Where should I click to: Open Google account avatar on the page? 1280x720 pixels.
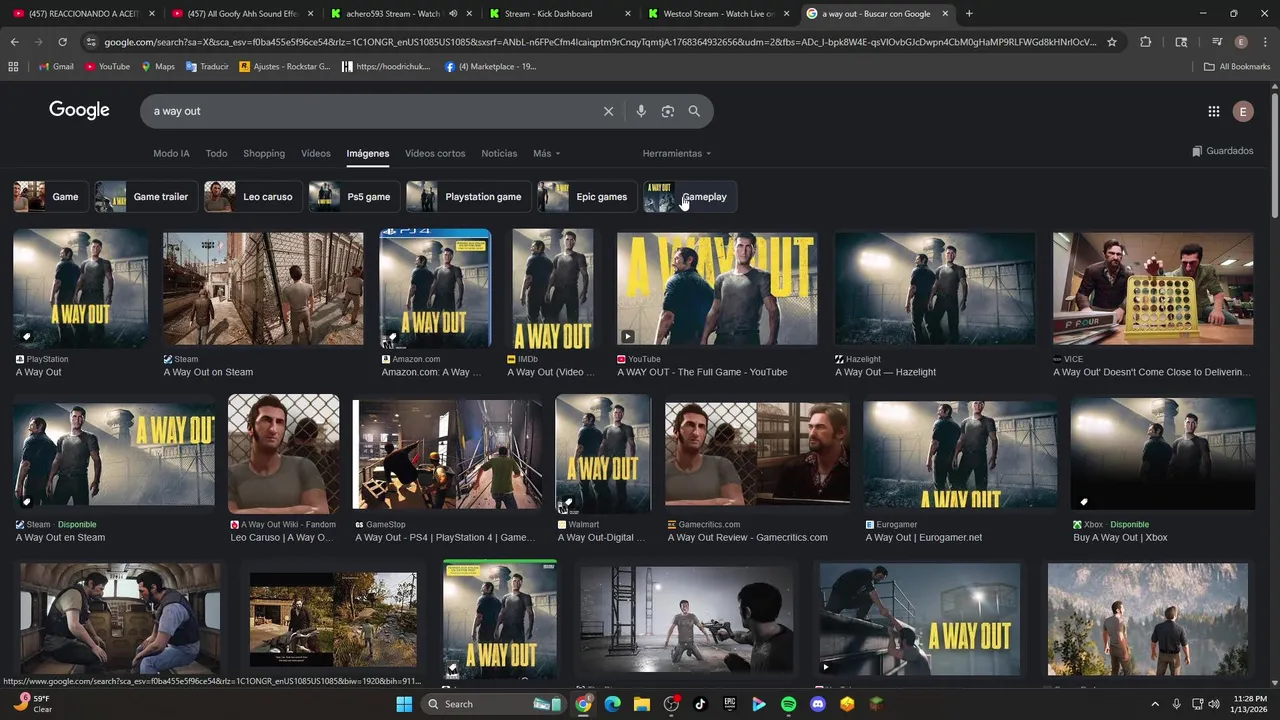coord(1243,111)
